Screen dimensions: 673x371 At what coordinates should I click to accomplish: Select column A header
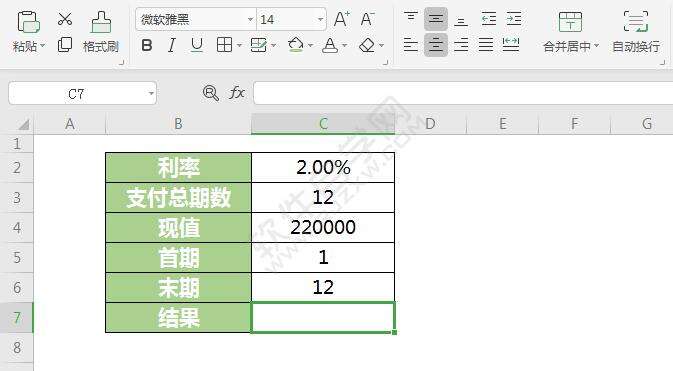(70, 124)
